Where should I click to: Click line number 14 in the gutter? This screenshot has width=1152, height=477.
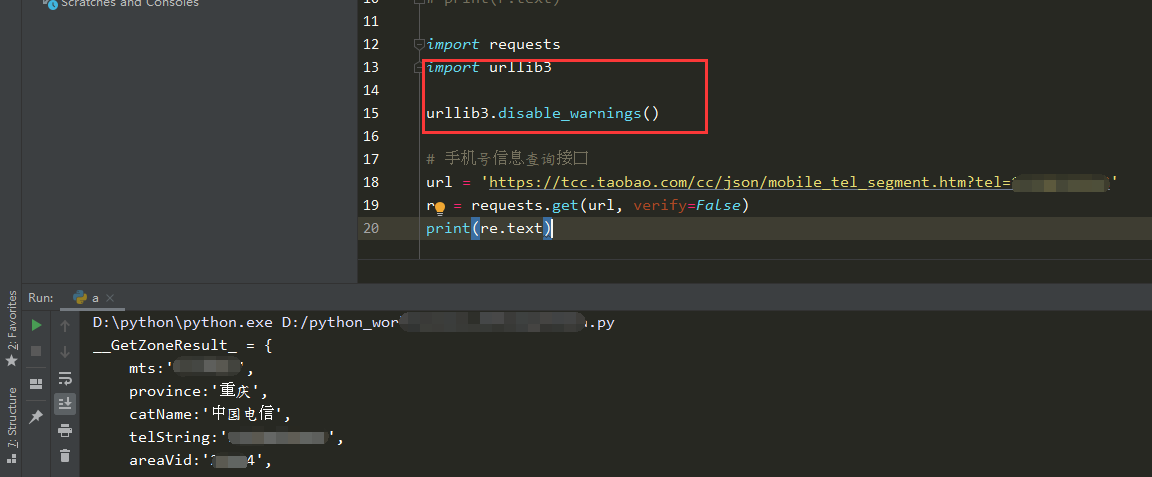[371, 90]
